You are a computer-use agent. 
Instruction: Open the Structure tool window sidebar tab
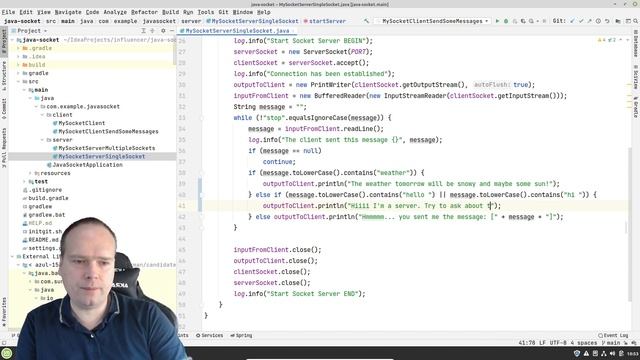[4, 76]
